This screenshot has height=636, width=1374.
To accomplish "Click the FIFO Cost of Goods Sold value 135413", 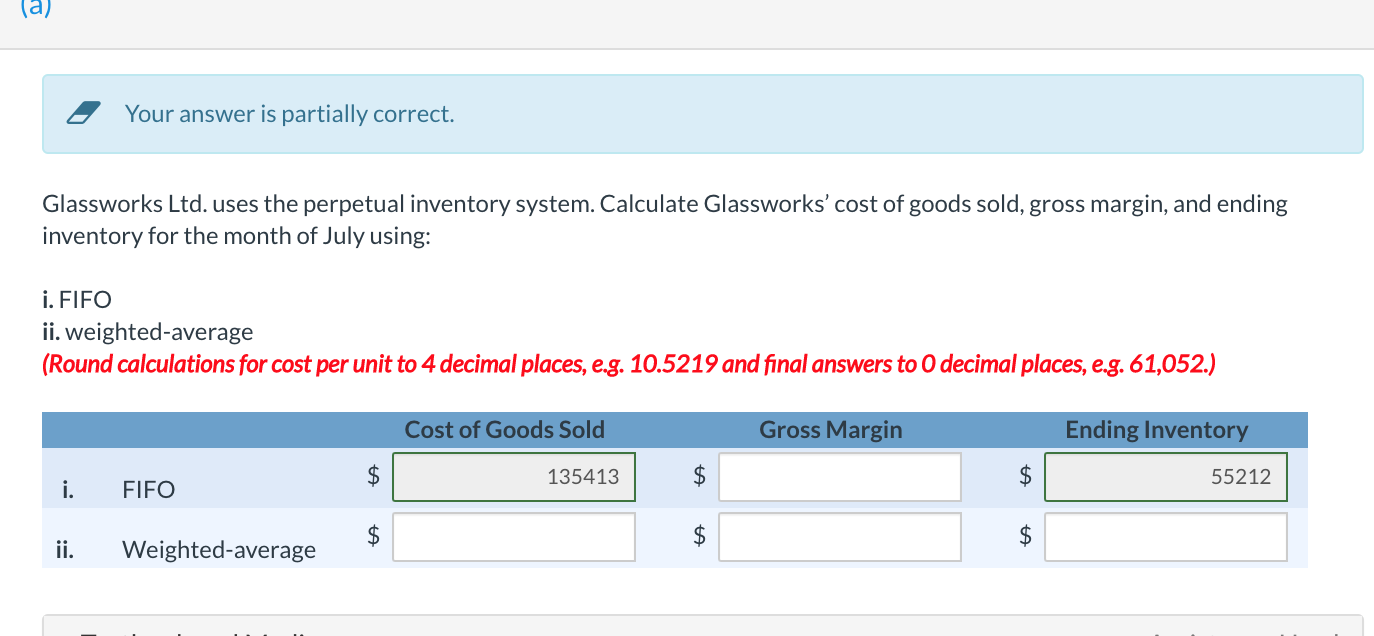I will click(514, 477).
